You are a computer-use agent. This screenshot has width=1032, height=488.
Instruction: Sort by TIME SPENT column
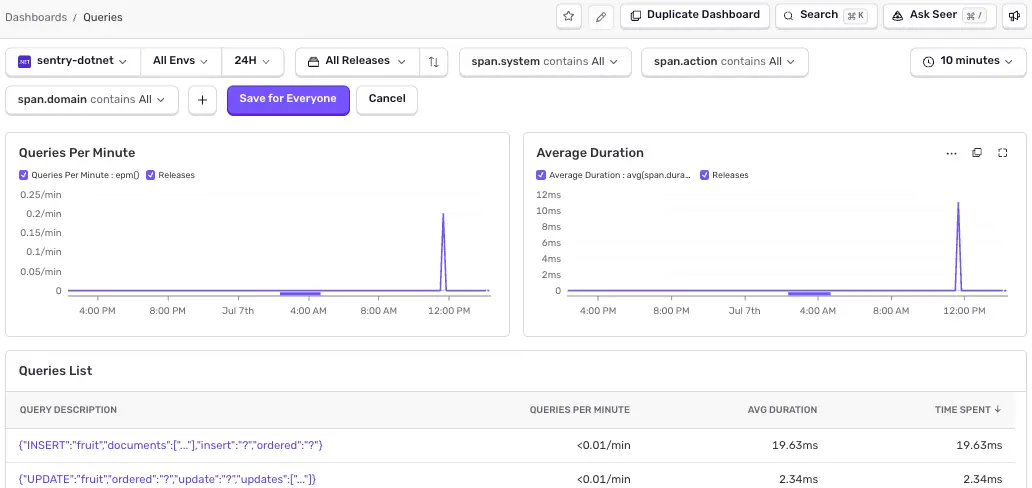tap(968, 410)
